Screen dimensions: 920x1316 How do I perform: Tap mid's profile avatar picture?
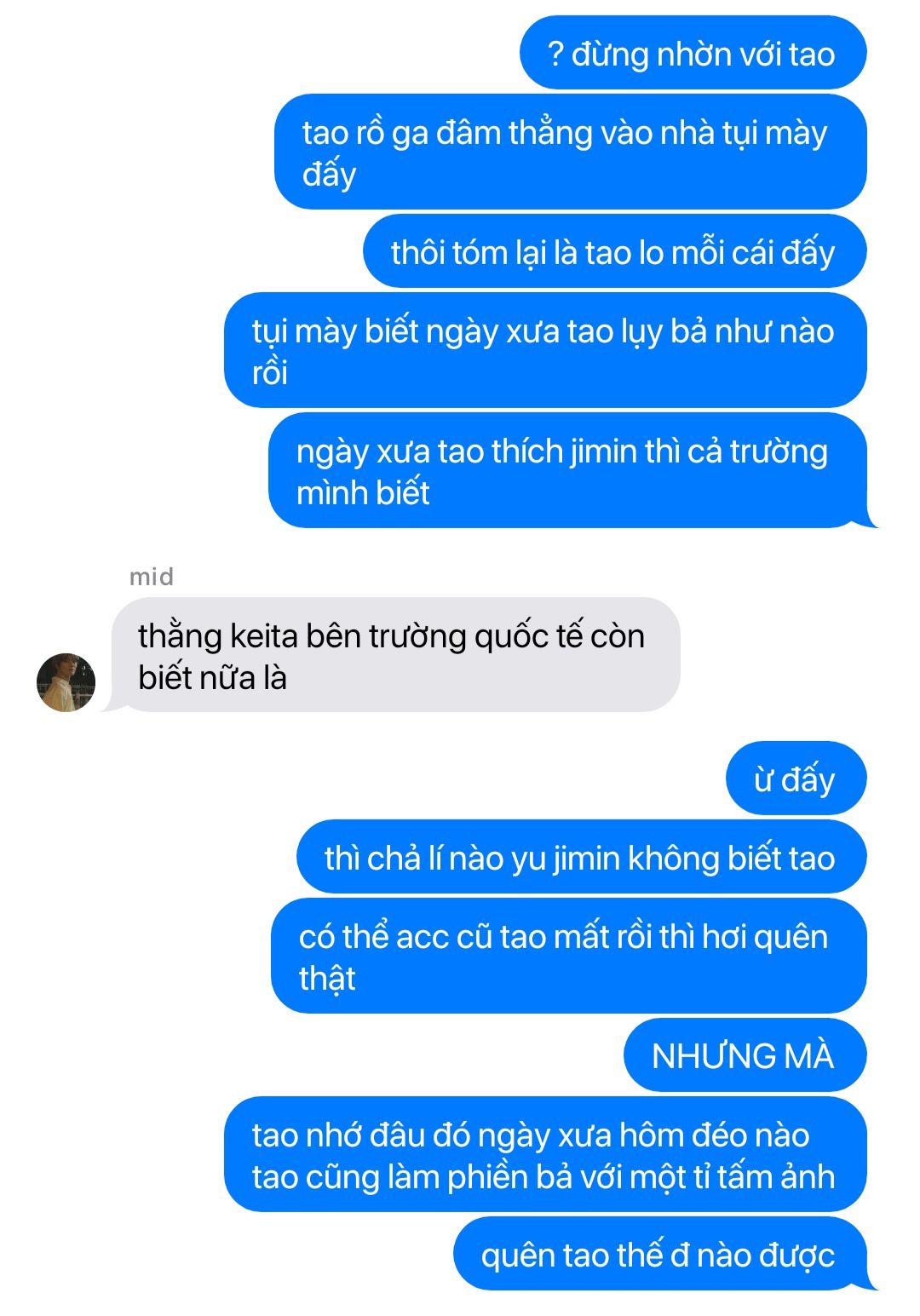(66, 682)
